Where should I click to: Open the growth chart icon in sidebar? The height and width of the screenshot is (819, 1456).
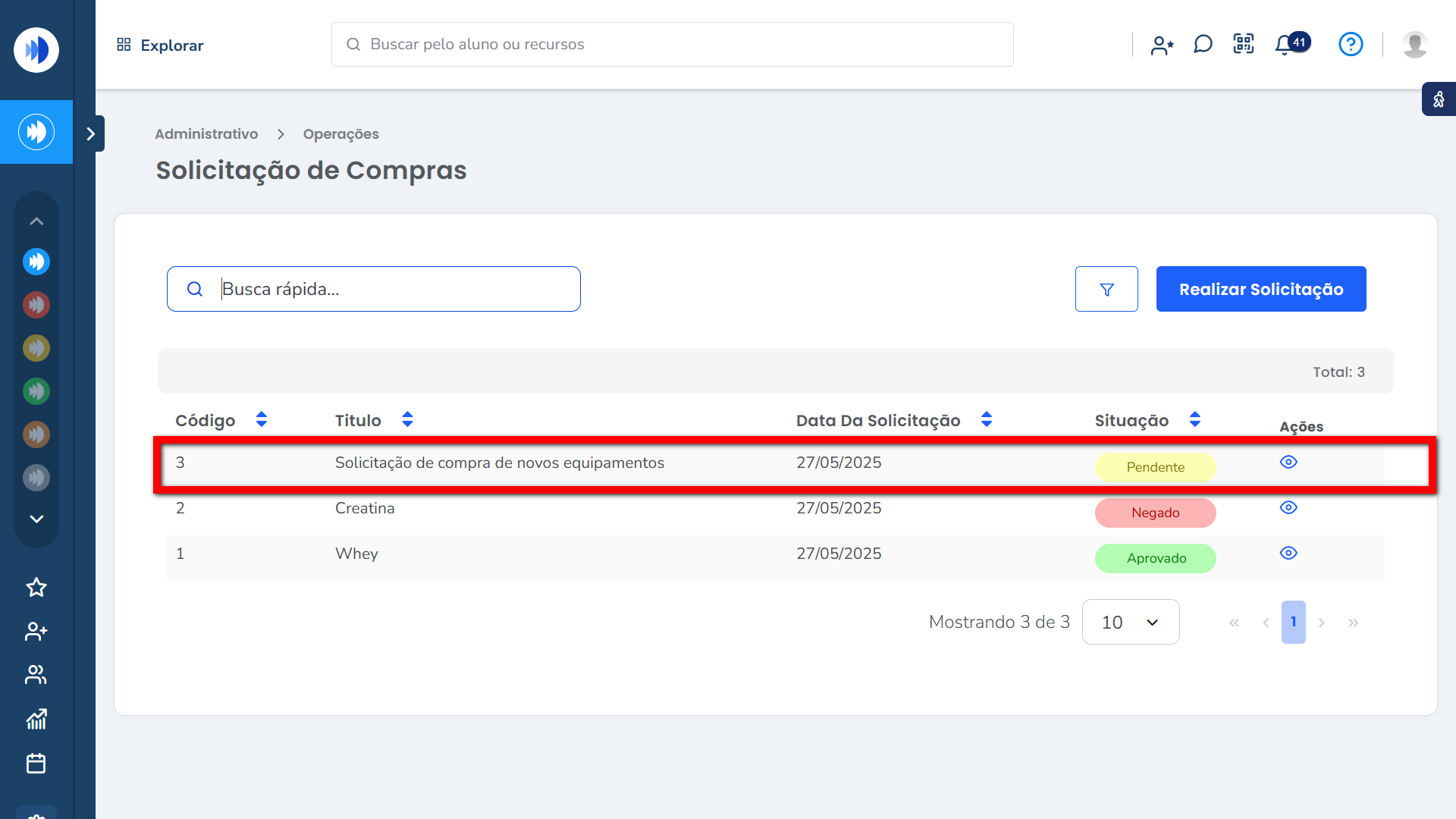click(x=36, y=719)
